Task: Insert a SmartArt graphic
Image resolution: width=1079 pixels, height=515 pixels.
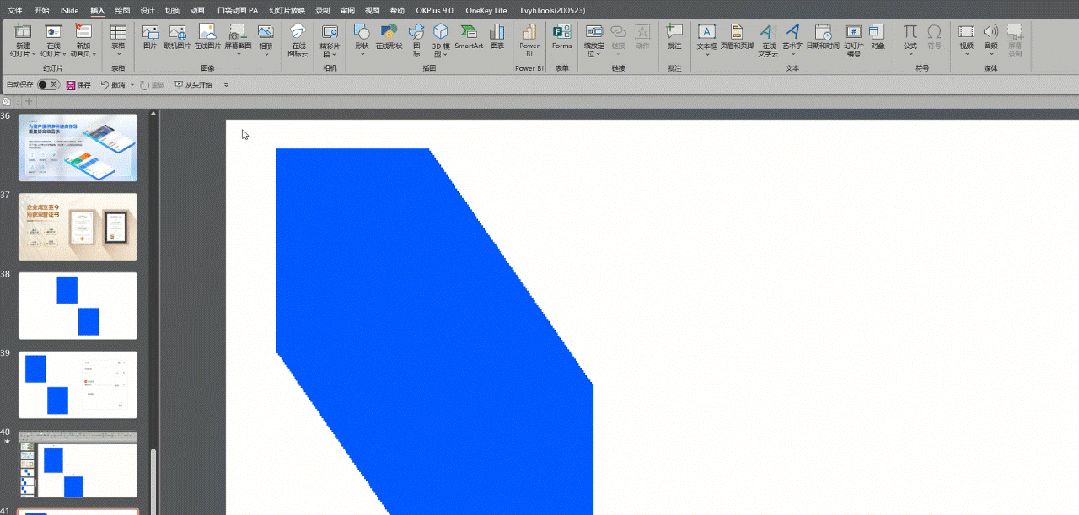Action: pos(469,36)
